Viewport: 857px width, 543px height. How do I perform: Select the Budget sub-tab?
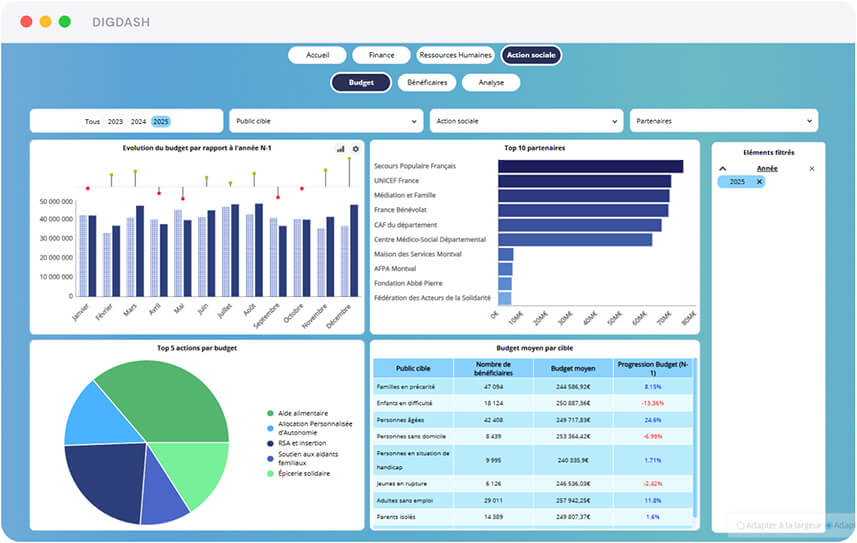361,83
